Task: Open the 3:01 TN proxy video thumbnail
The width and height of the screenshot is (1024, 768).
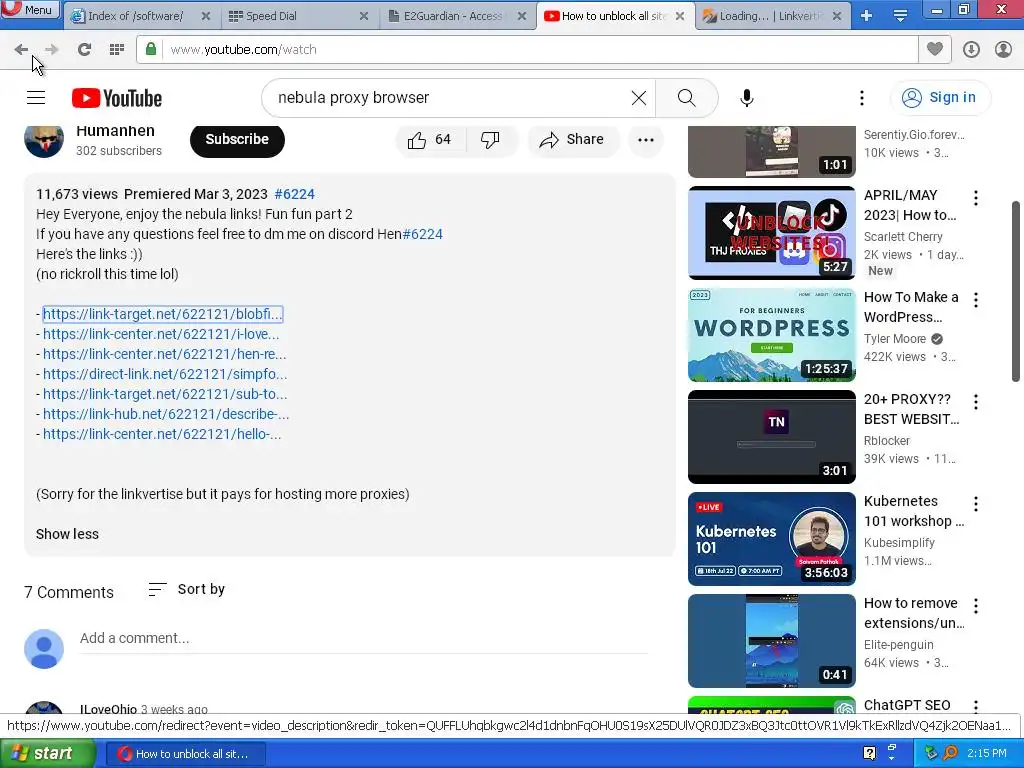Action: 771,436
